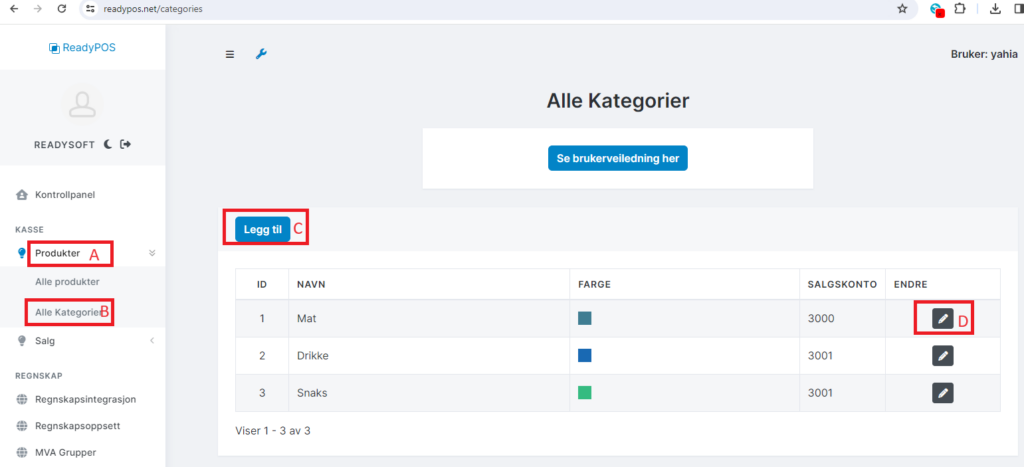Screen dimensions: 1024x467
Task: Click the Snaks row 3001 salgskonto value
Action: [x=822, y=393]
